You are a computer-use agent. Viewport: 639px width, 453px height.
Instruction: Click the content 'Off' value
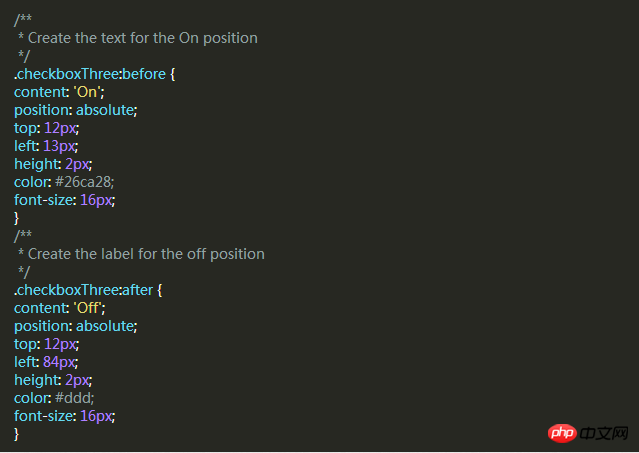tap(89, 308)
